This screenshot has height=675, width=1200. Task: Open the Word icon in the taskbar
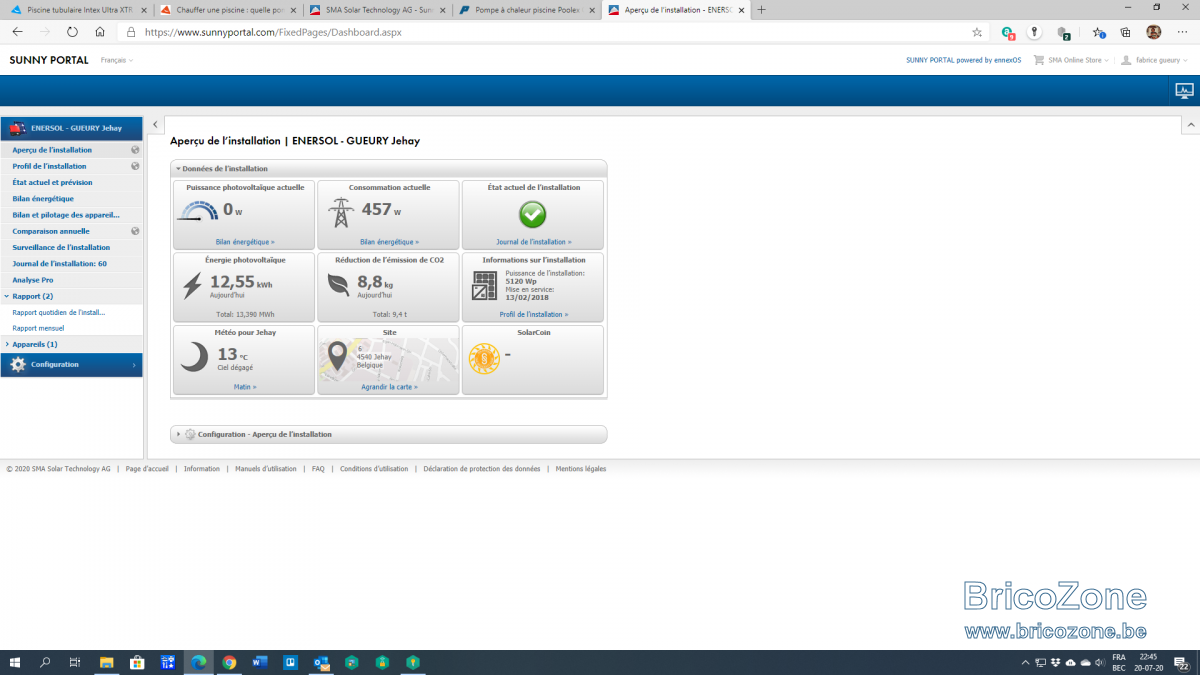(x=260, y=662)
